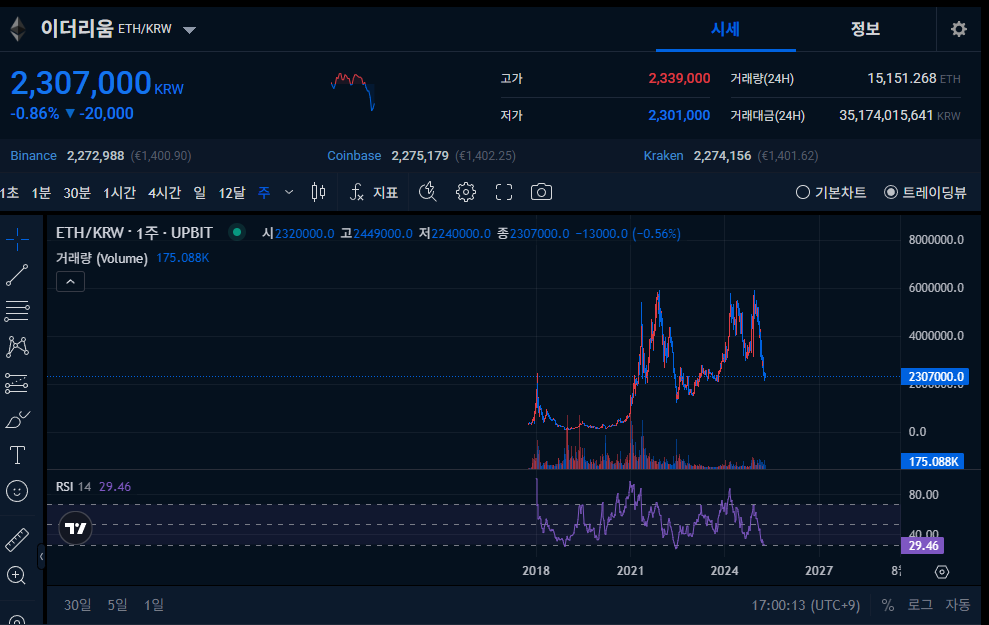989x625 pixels.
Task: Click the mini price sparkline chart
Action: (x=353, y=91)
